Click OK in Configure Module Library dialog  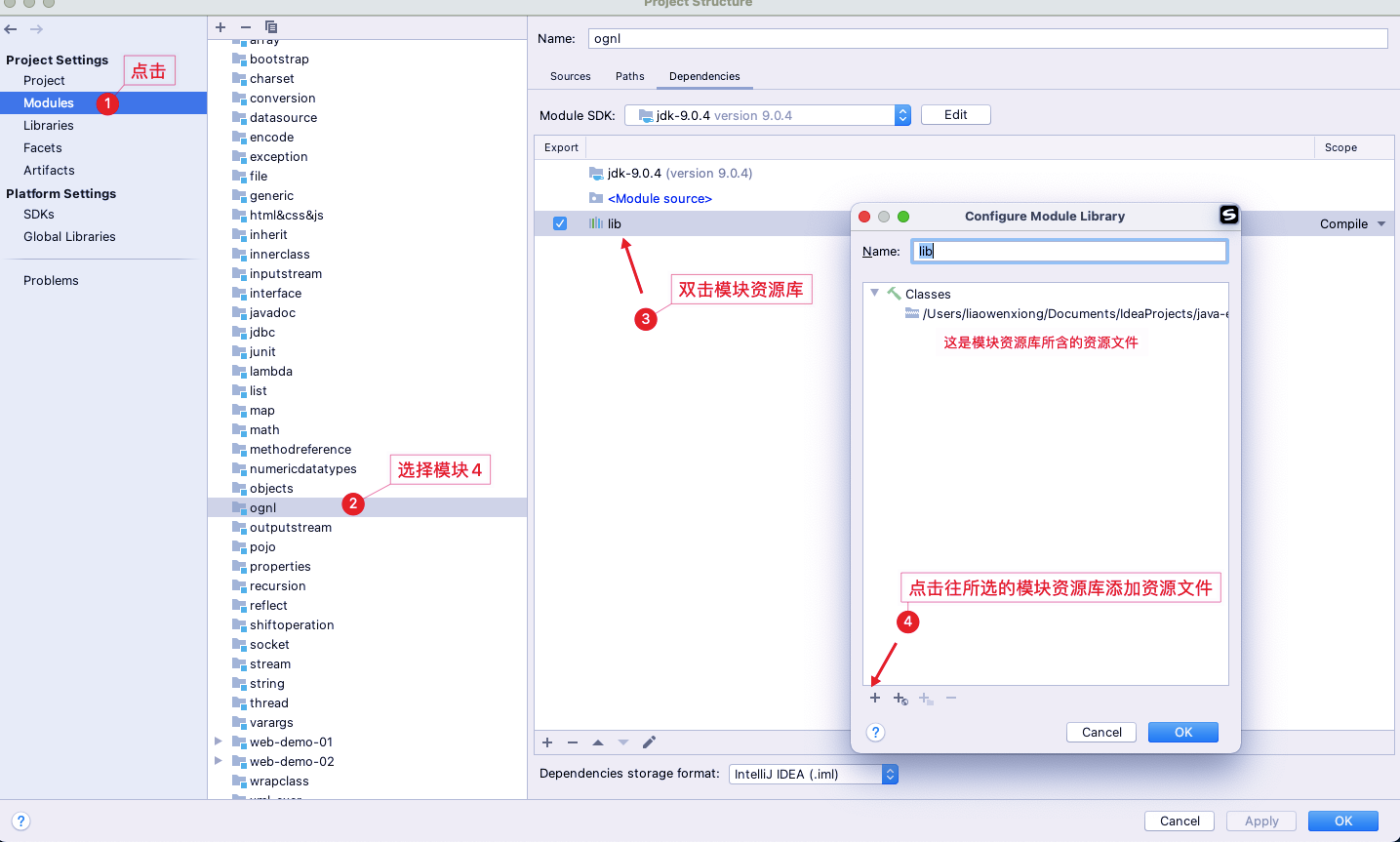point(1183,732)
